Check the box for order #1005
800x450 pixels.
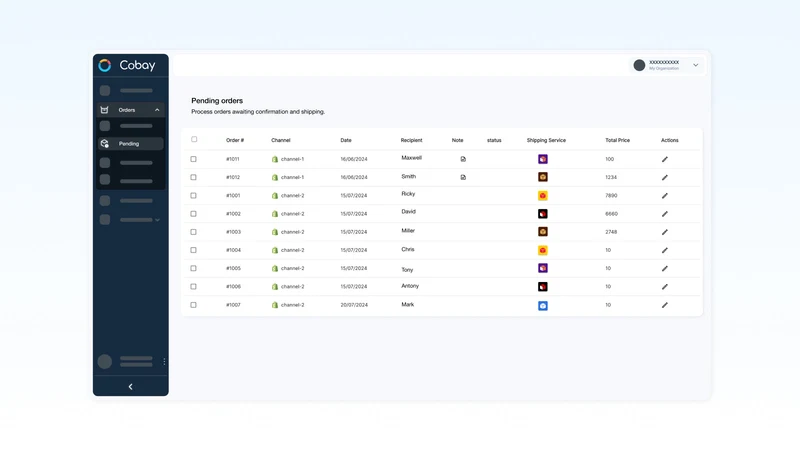click(193, 268)
